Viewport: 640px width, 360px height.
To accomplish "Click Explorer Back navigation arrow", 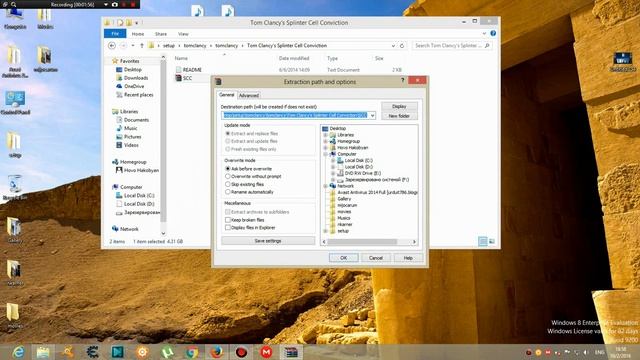I will (x=112, y=46).
